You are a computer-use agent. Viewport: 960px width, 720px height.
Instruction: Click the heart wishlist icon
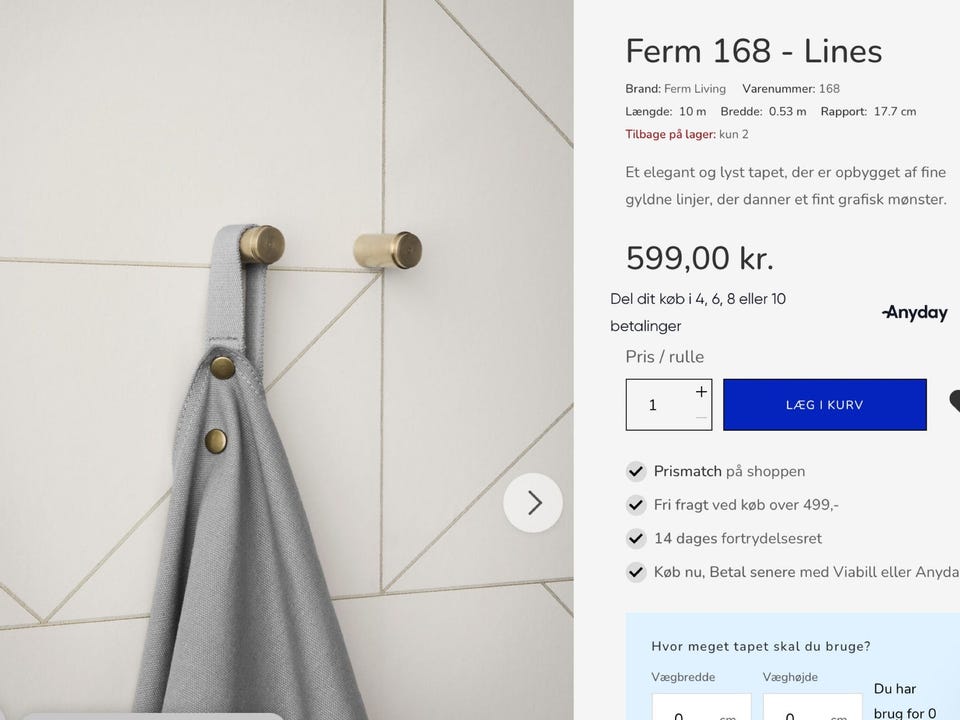(x=954, y=402)
